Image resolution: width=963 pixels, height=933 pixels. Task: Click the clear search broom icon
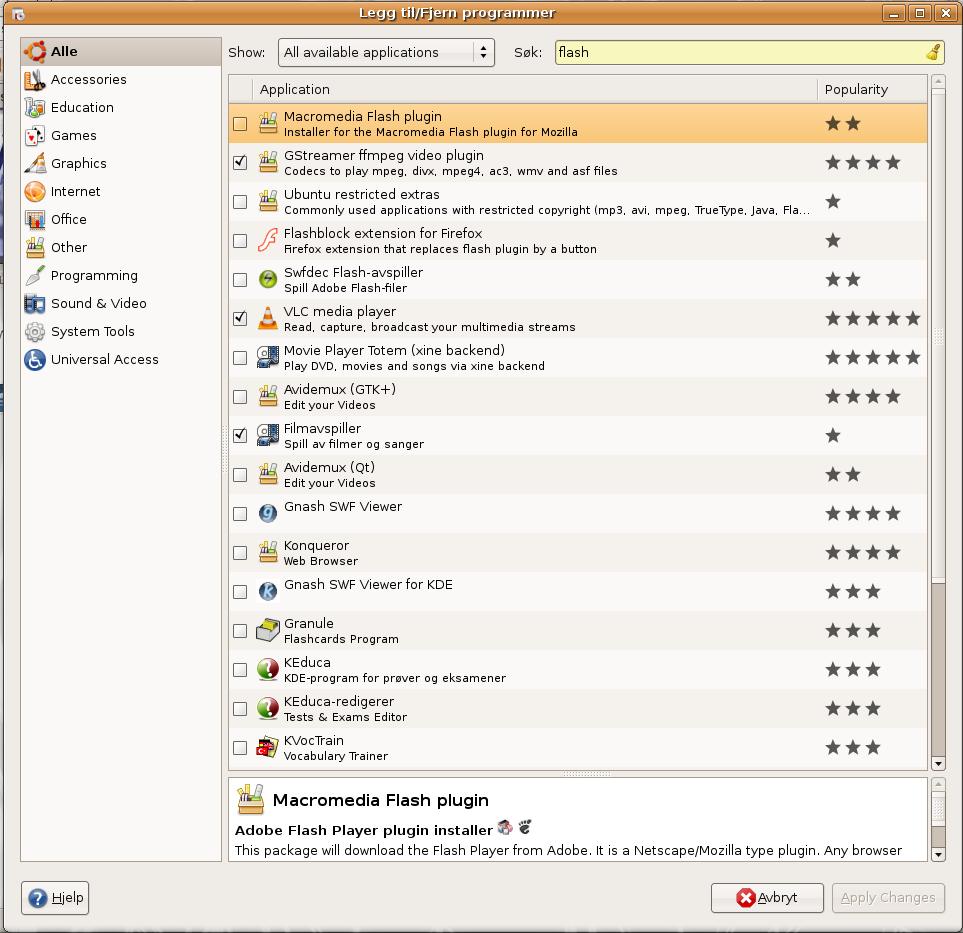click(933, 52)
